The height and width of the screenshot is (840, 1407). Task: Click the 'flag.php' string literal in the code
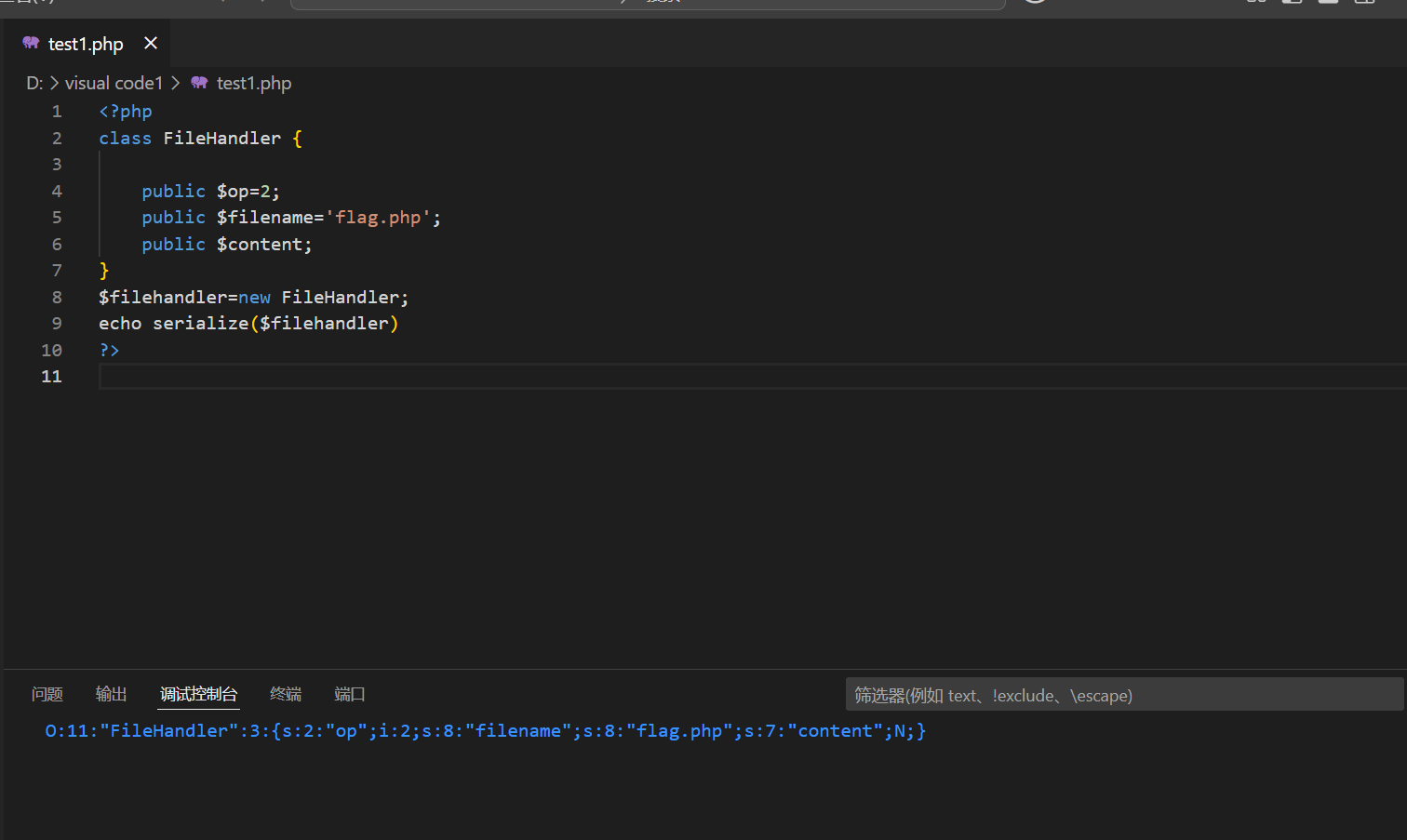378,218
